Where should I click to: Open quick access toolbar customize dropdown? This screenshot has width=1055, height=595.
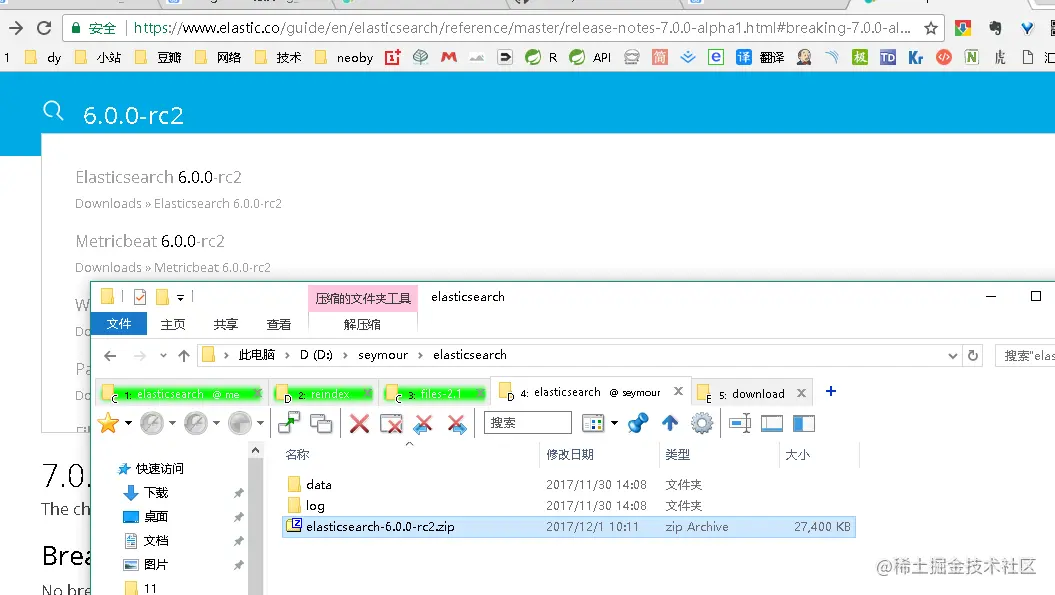pyautogui.click(x=180, y=297)
